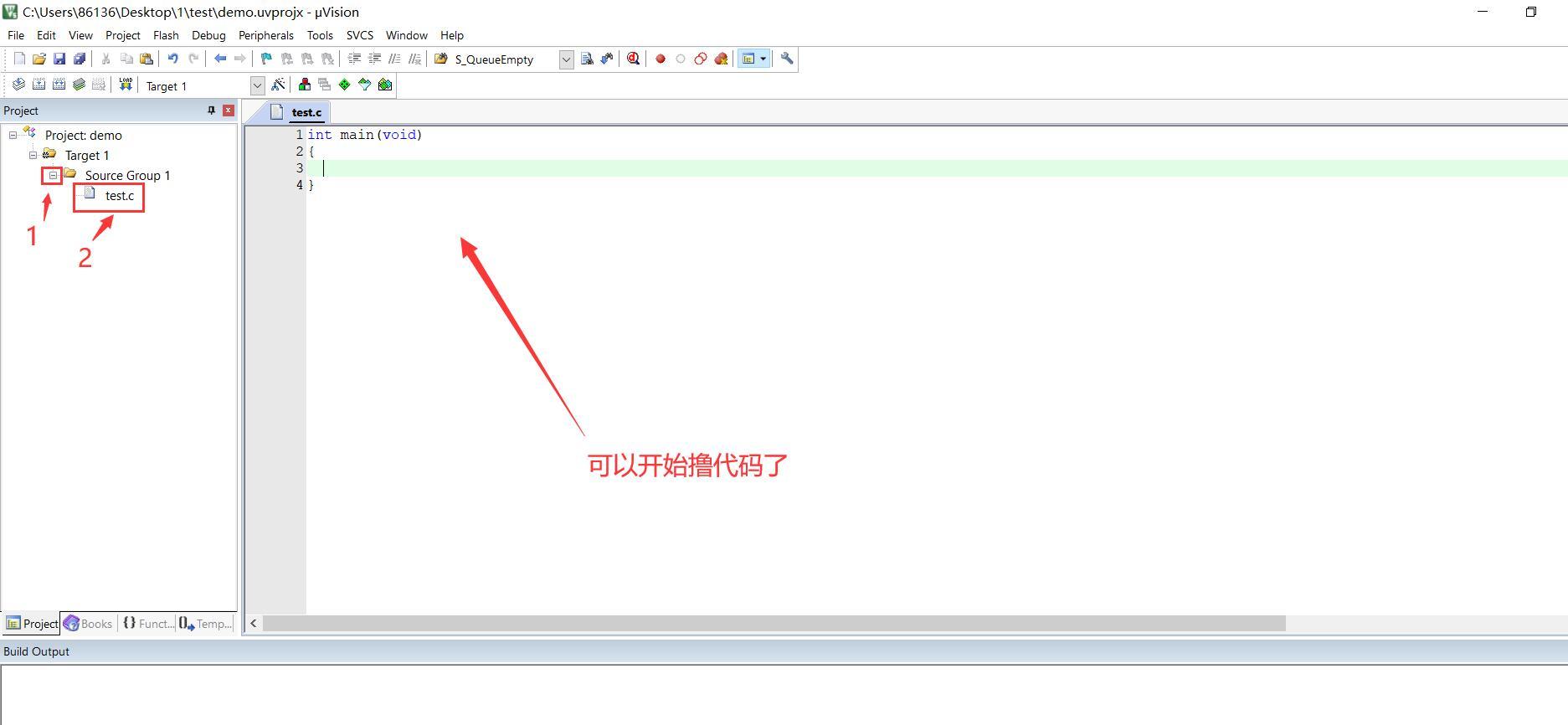Select the Source Group 1 folder
The width and height of the screenshot is (1568, 725).
coord(127,176)
